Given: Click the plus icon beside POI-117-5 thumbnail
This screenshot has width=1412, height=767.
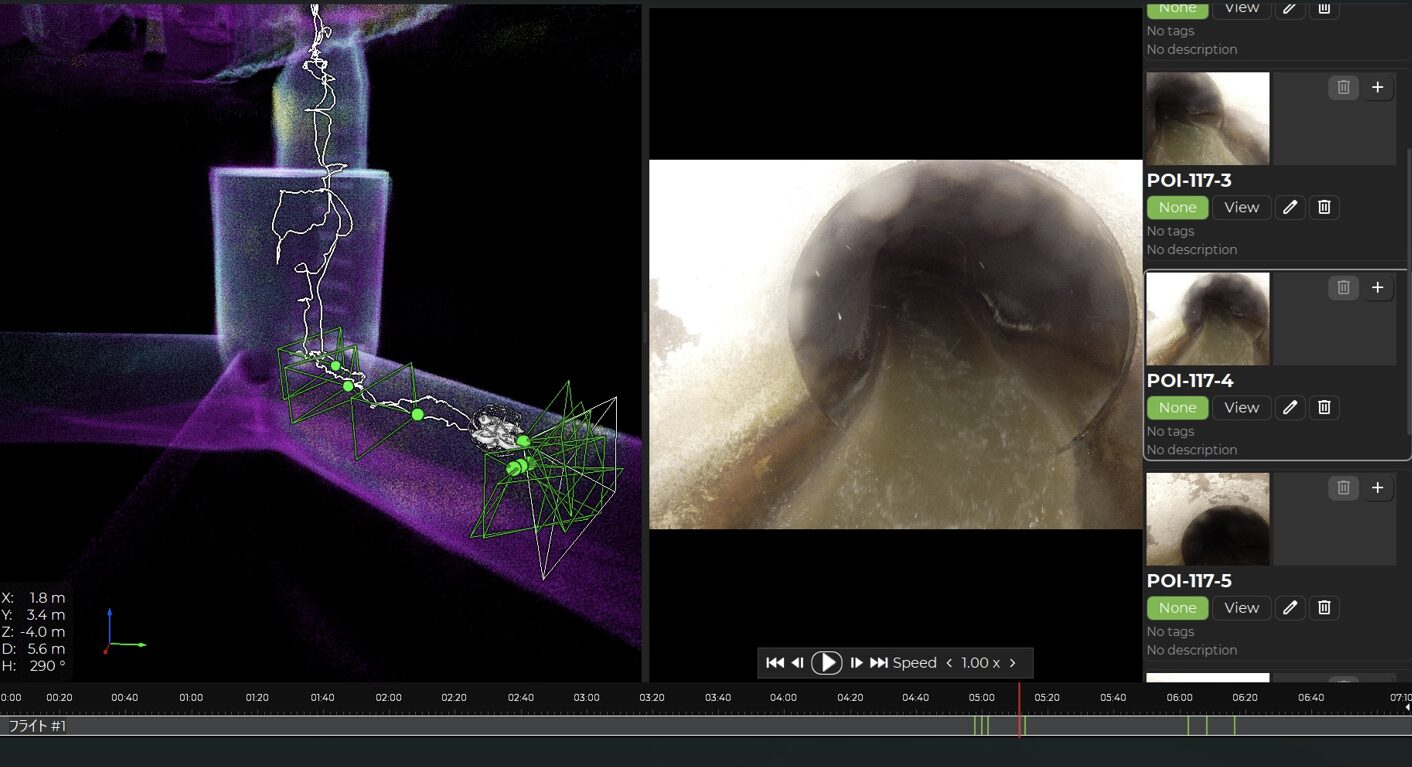Looking at the screenshot, I should tap(1377, 488).
